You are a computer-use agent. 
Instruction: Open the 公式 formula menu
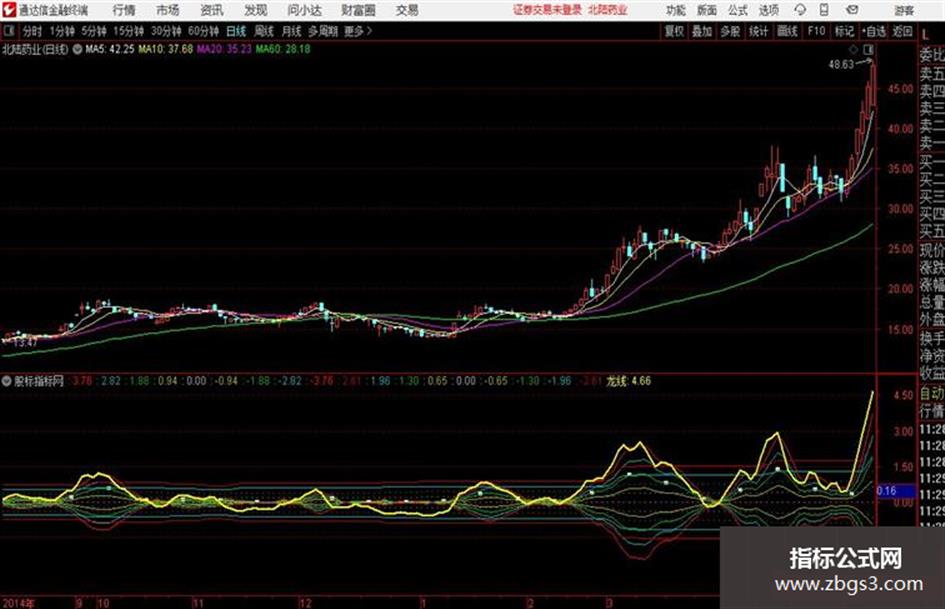click(737, 10)
